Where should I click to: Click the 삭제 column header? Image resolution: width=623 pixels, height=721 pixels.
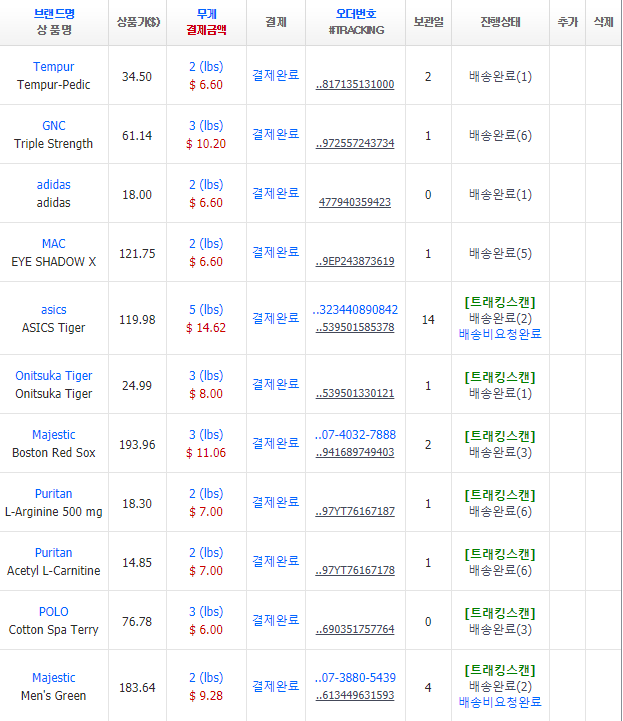point(603,22)
